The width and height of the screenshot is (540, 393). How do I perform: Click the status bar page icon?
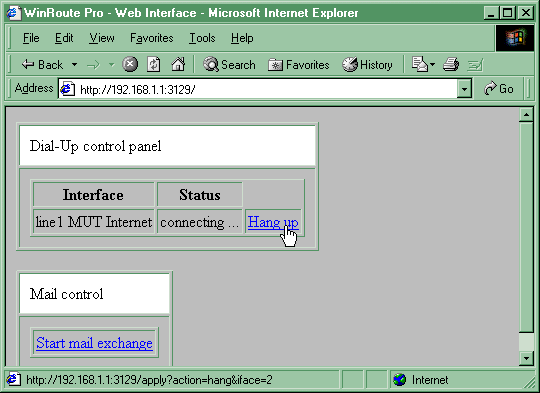coord(14,379)
